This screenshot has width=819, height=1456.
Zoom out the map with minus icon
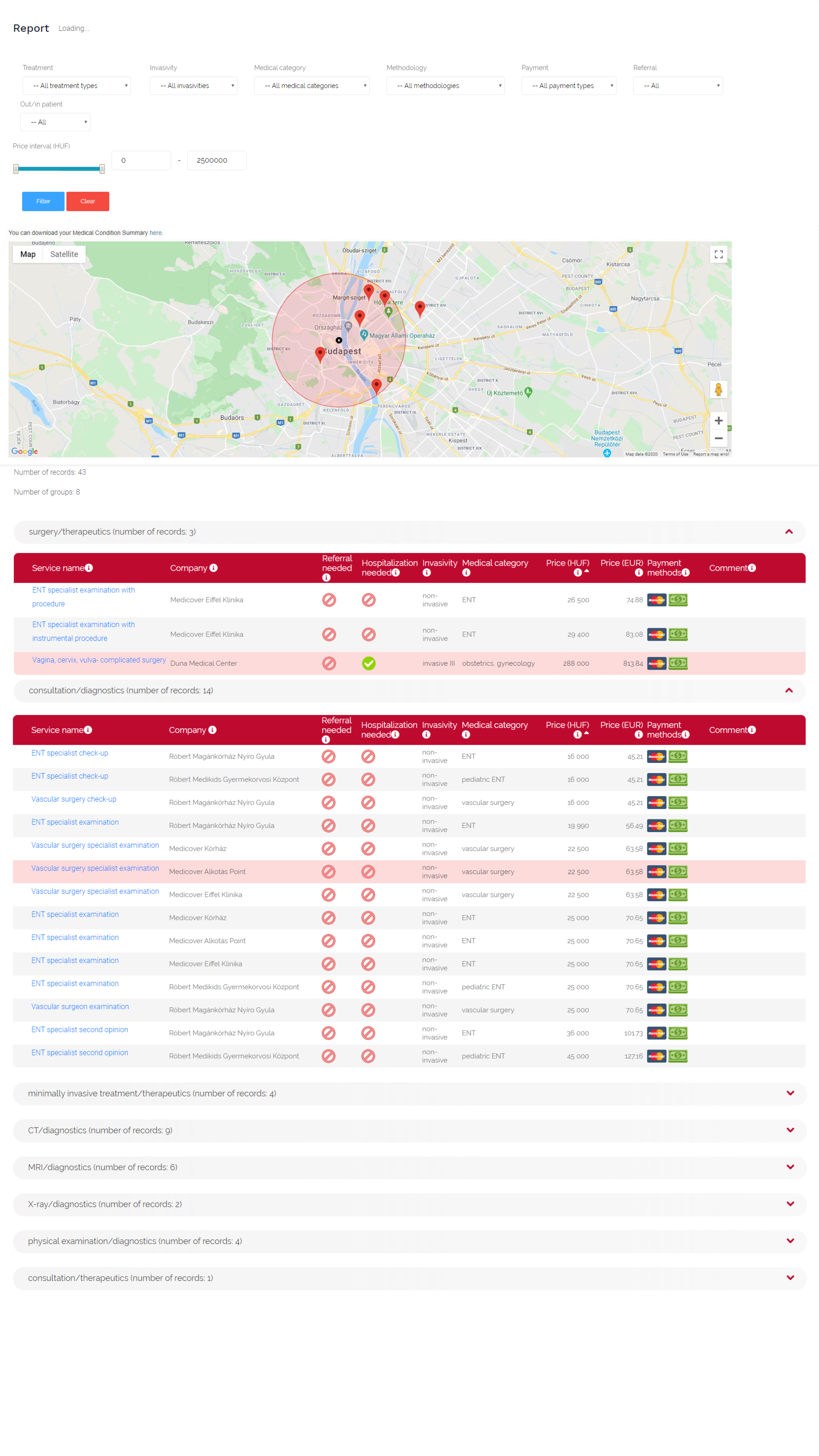tap(719, 438)
